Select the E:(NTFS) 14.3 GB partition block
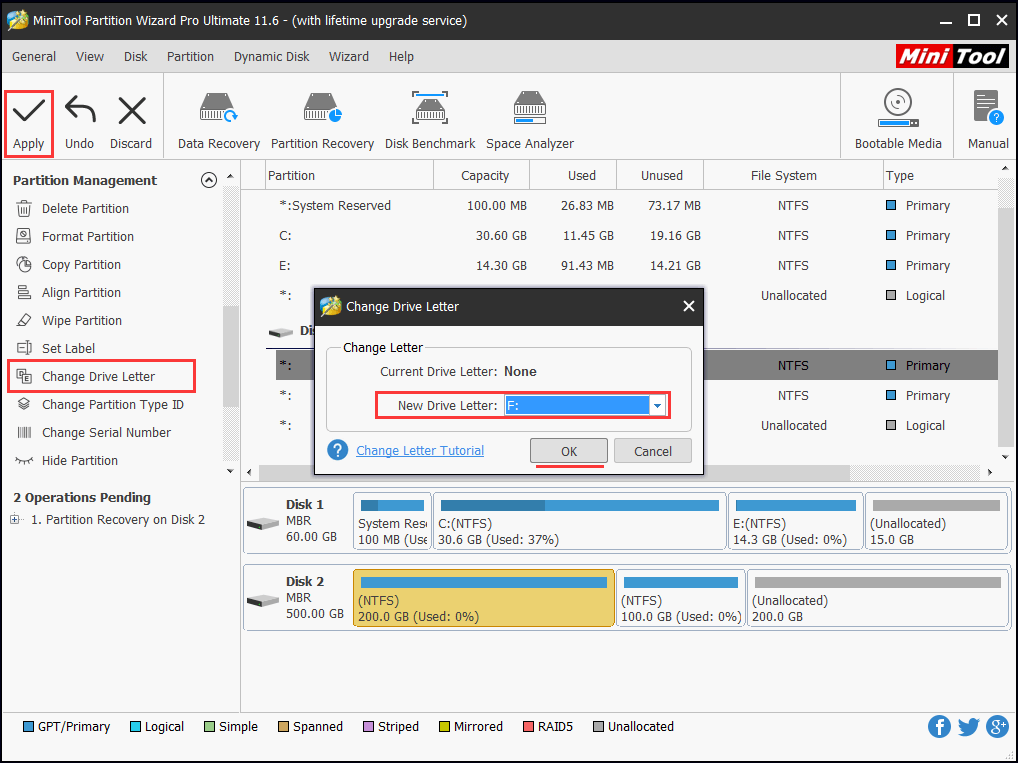The width and height of the screenshot is (1018, 763). (x=795, y=521)
